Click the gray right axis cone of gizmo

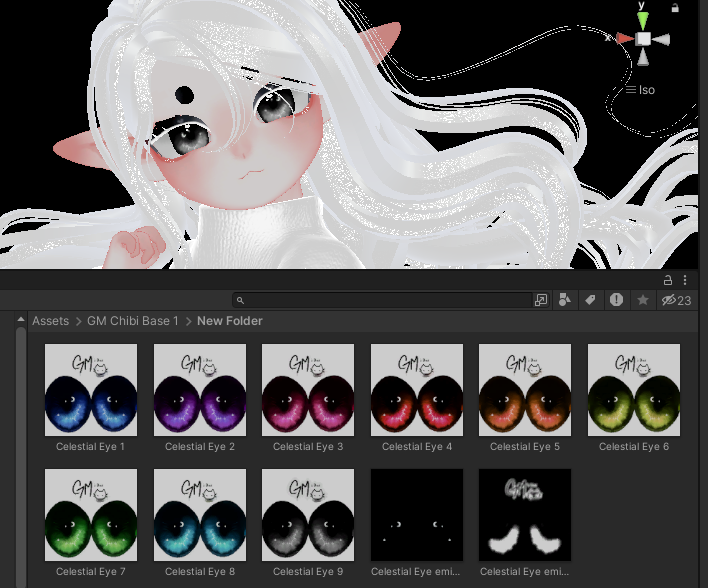pyautogui.click(x=661, y=40)
